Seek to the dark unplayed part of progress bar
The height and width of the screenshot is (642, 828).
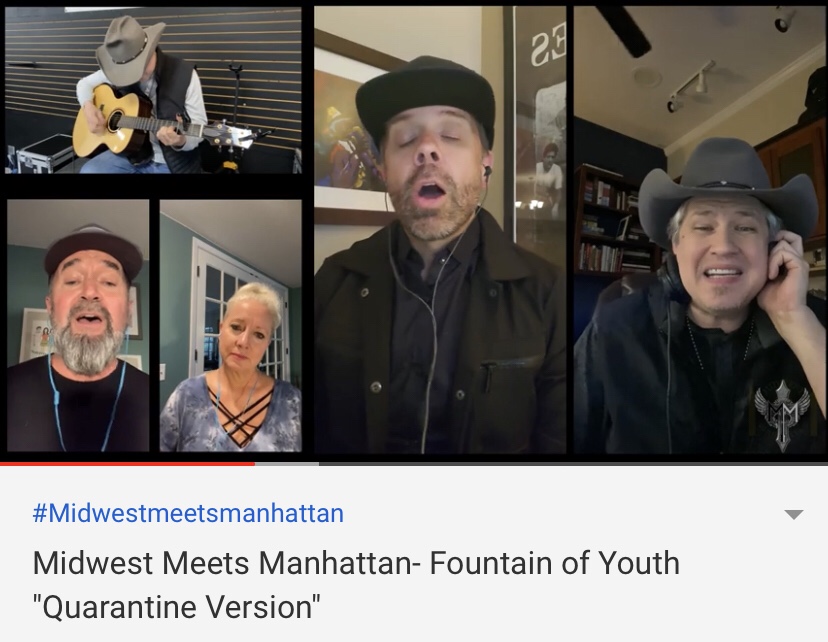tap(573, 464)
